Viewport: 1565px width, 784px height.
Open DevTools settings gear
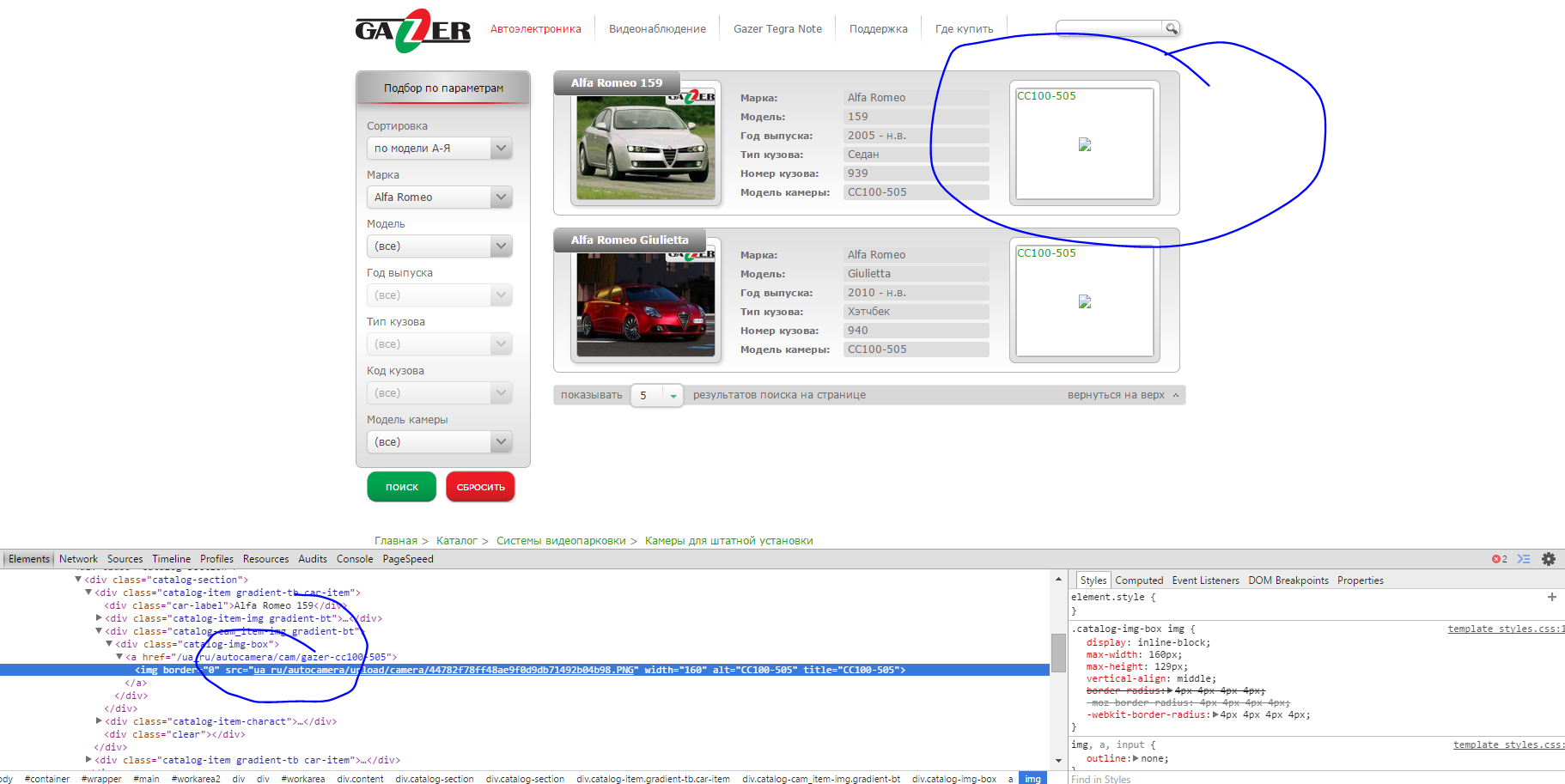pyautogui.click(x=1549, y=559)
